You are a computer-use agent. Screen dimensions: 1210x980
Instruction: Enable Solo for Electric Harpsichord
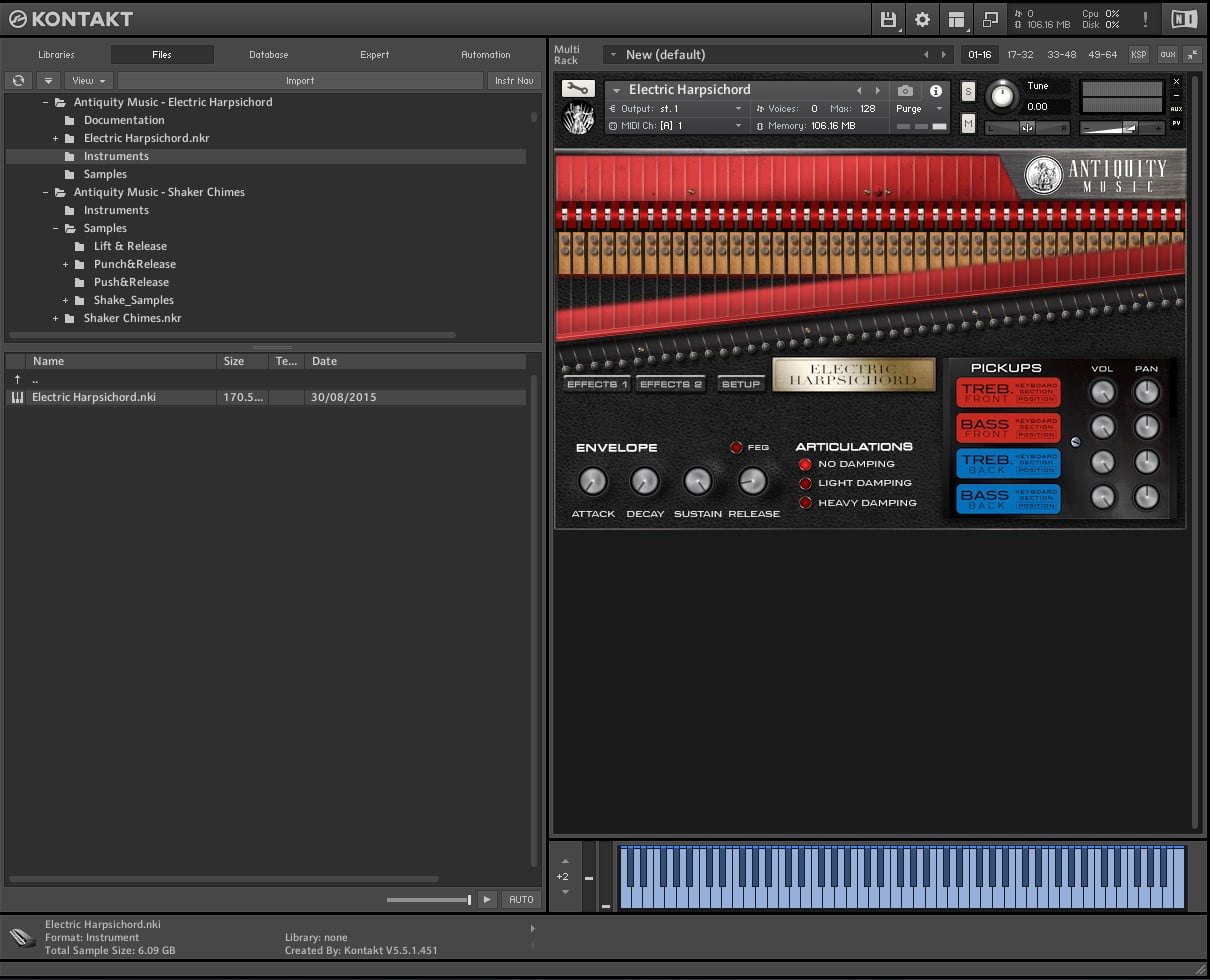pyautogui.click(x=968, y=90)
